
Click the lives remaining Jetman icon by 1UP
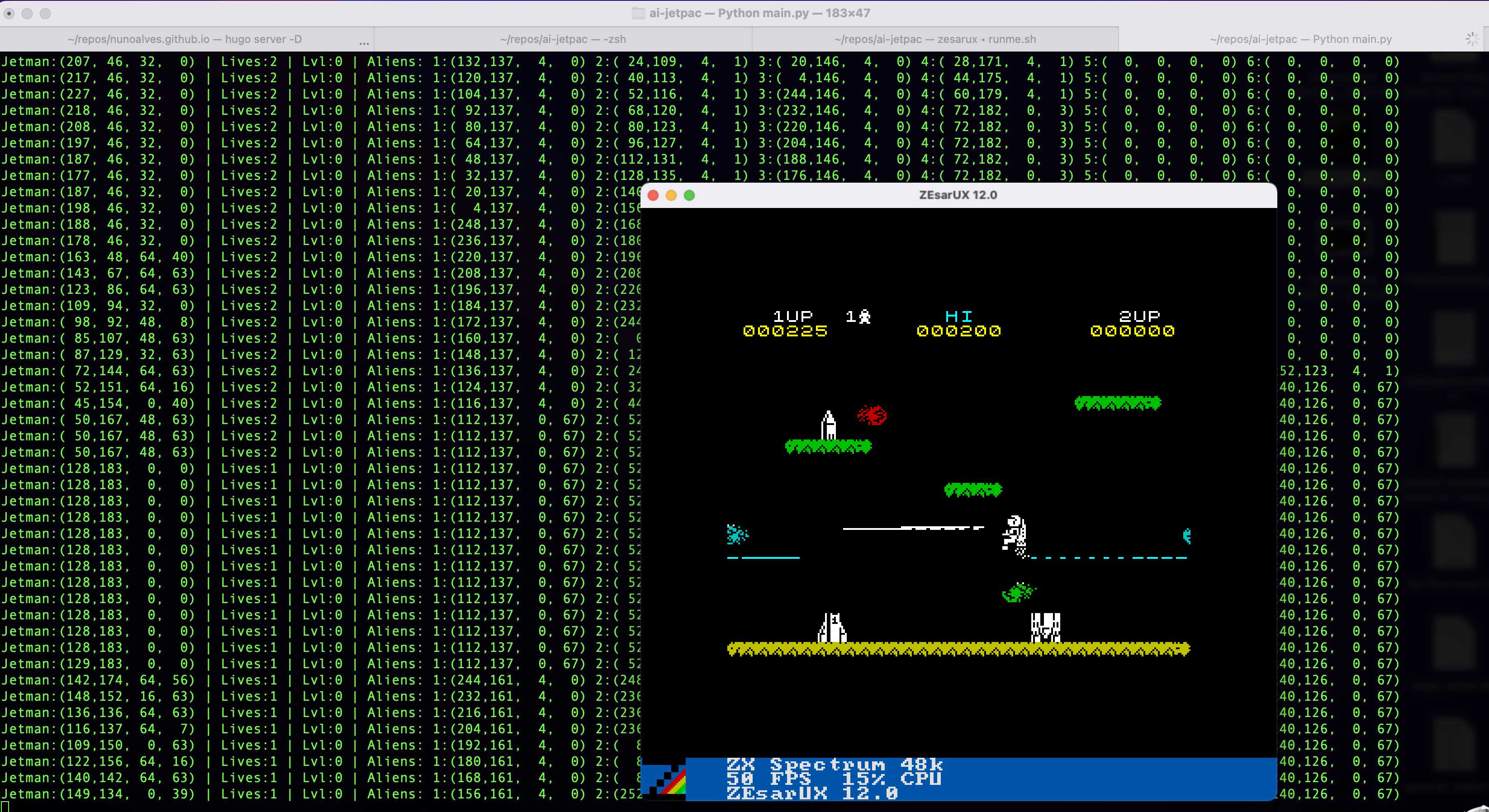pyautogui.click(x=864, y=316)
